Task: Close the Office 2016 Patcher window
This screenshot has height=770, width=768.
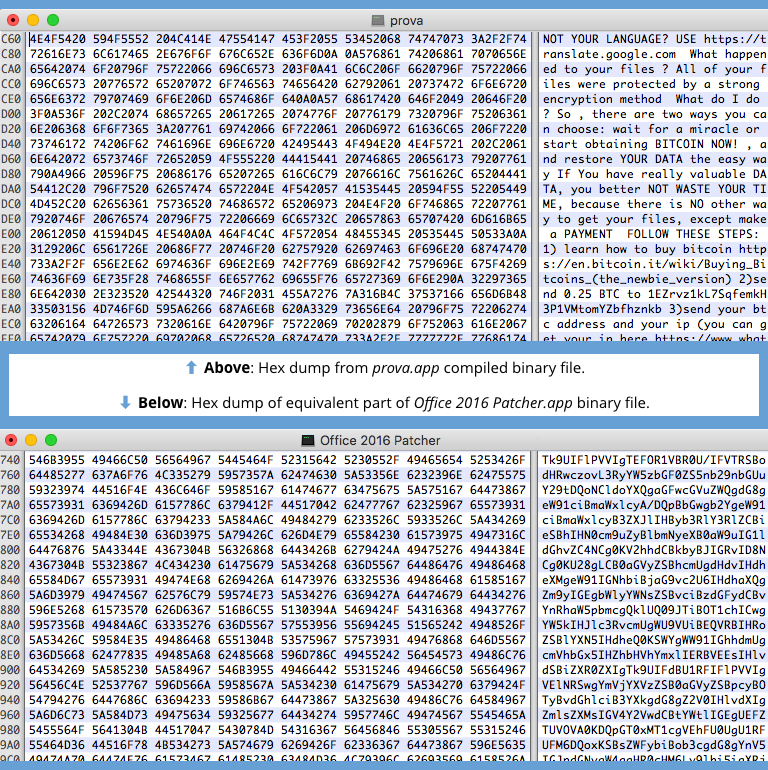Action: (11, 440)
